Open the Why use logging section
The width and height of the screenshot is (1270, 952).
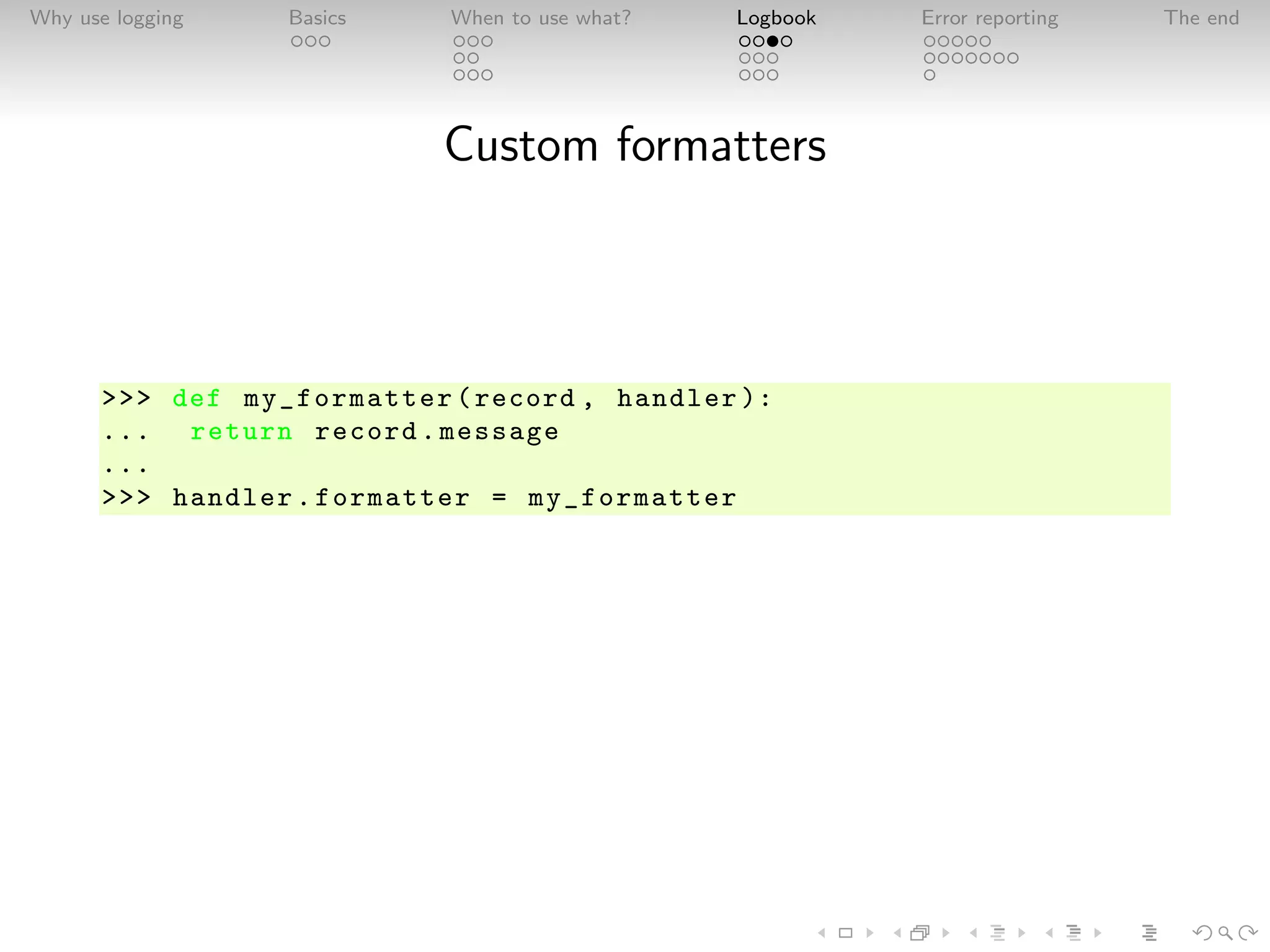(107, 19)
